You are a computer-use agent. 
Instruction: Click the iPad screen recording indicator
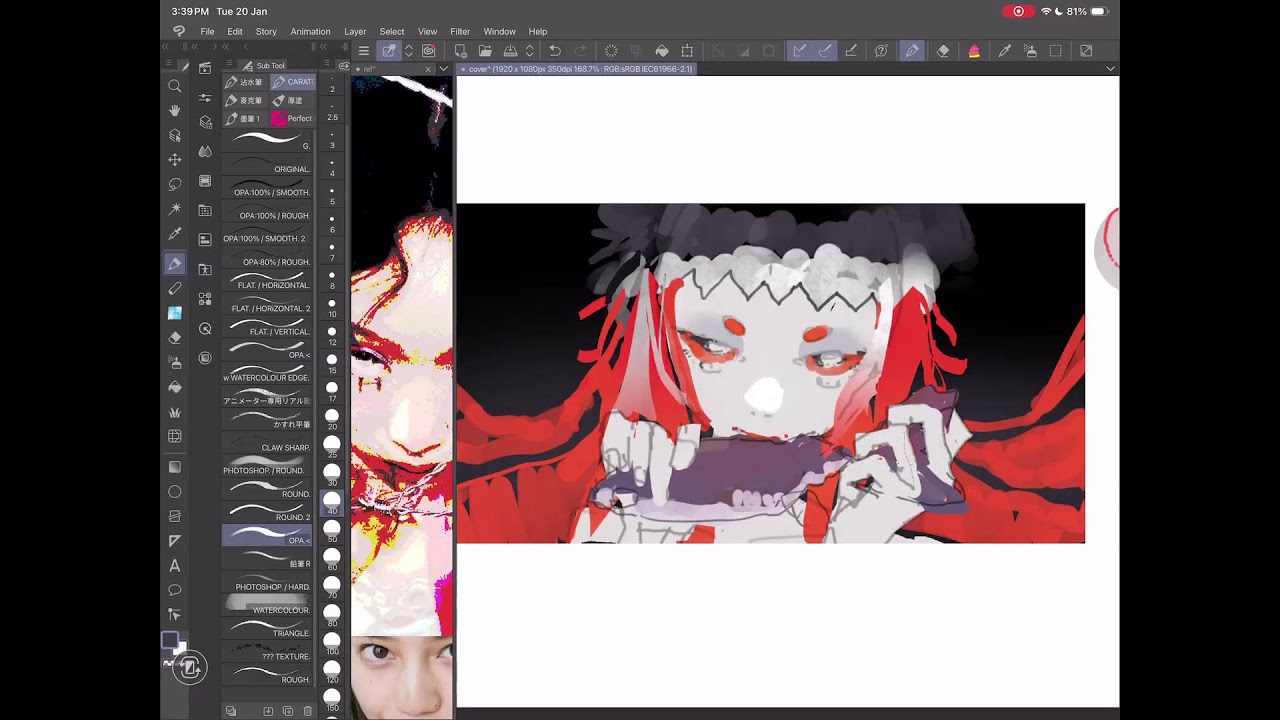1018,12
